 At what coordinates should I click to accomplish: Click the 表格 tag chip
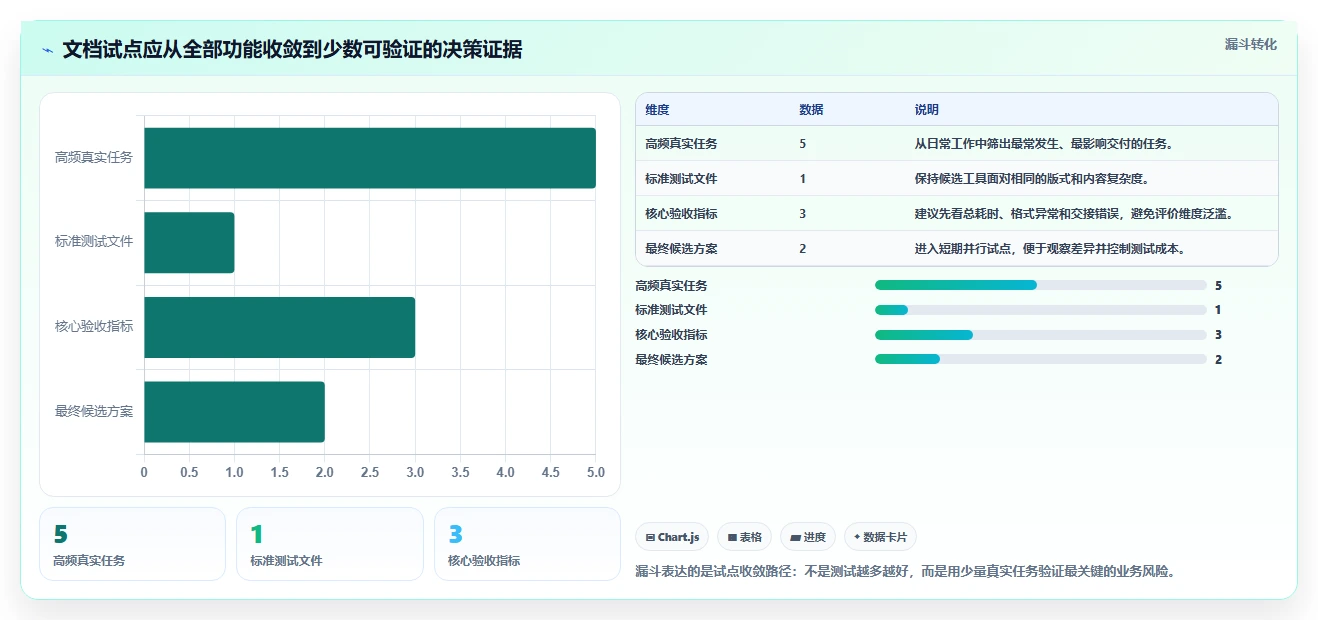pyautogui.click(x=745, y=537)
